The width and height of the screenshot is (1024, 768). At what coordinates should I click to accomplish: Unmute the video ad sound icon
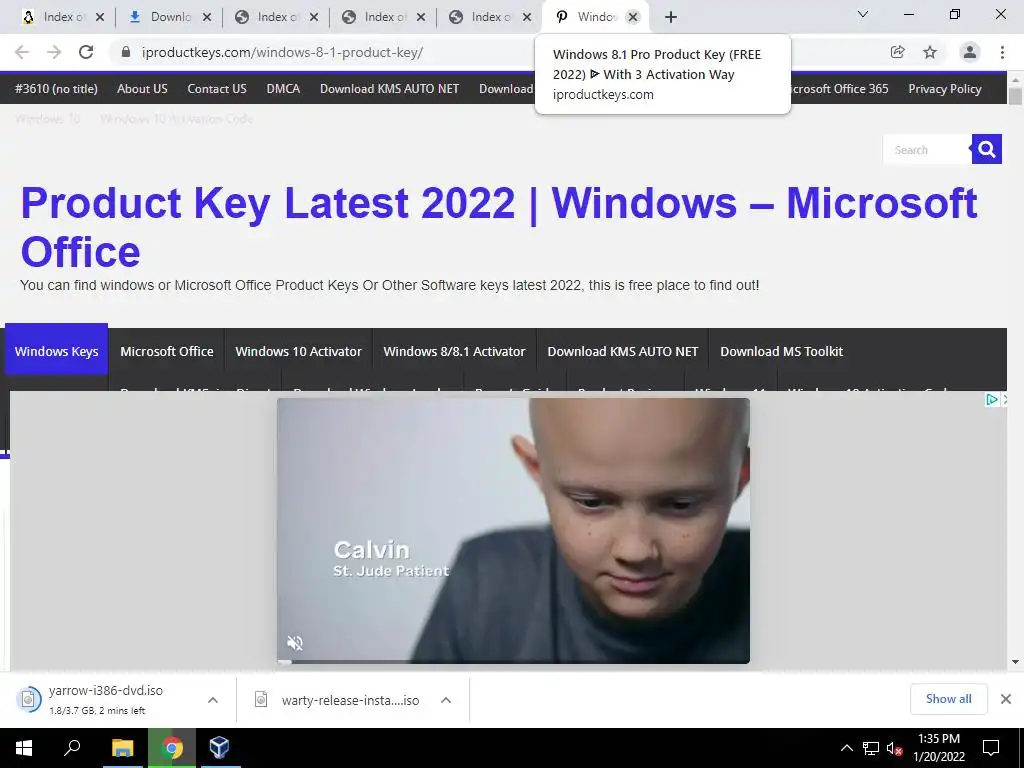(x=295, y=643)
